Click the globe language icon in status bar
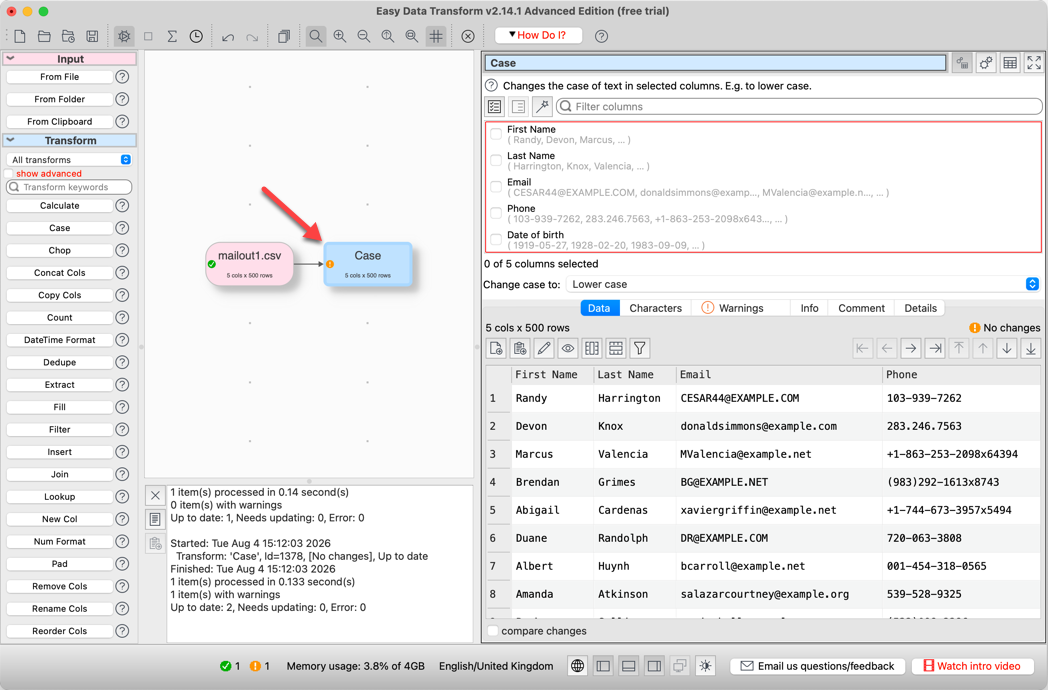1048x690 pixels. coord(577,666)
